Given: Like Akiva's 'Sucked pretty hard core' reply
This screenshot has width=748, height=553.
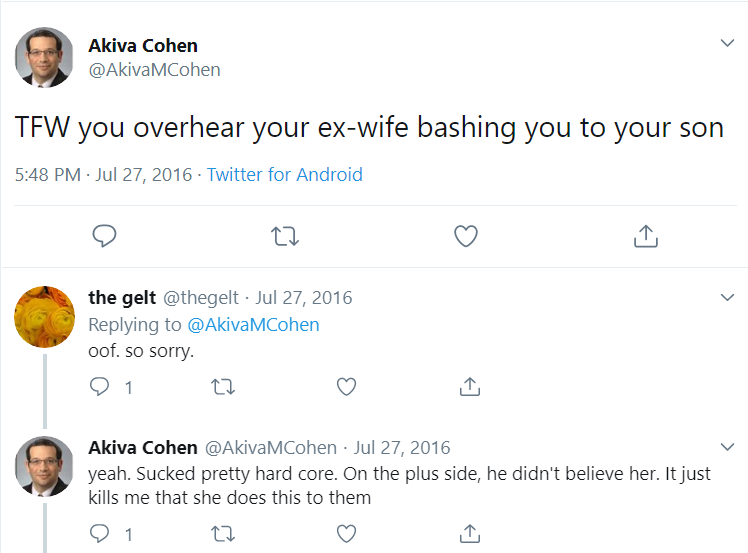Looking at the screenshot, I should [346, 533].
